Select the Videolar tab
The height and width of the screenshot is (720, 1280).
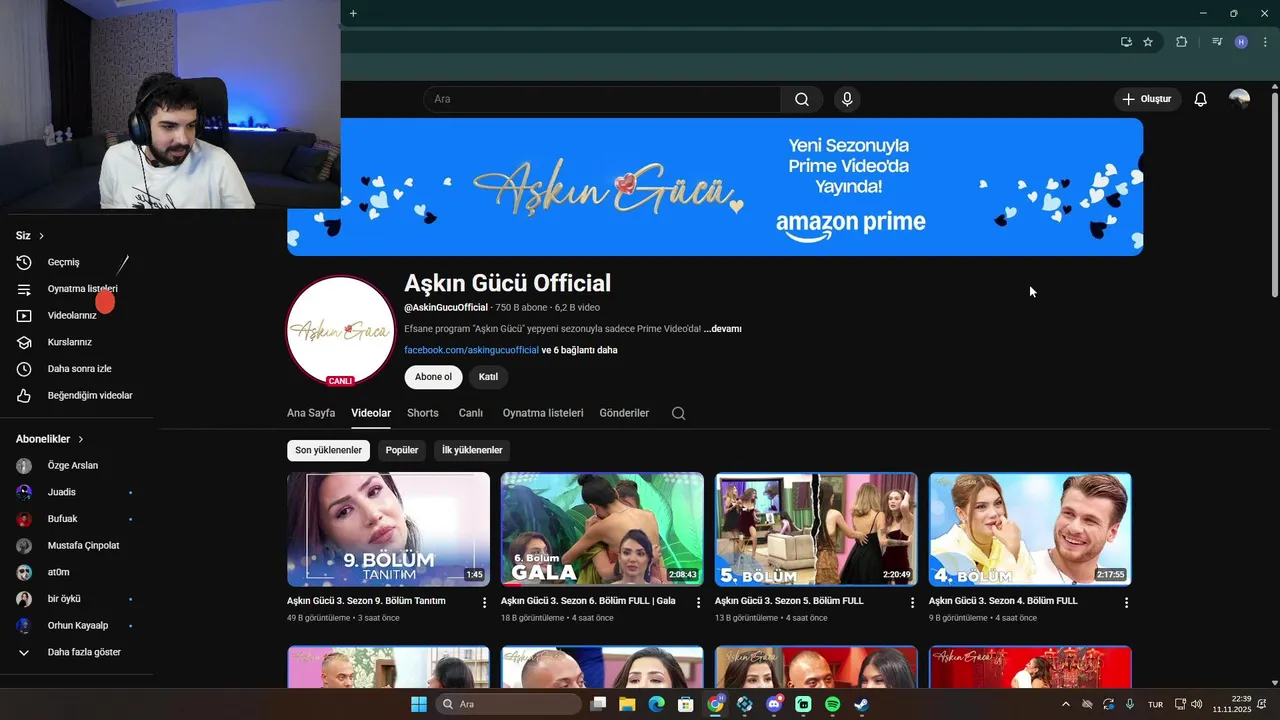tap(371, 413)
